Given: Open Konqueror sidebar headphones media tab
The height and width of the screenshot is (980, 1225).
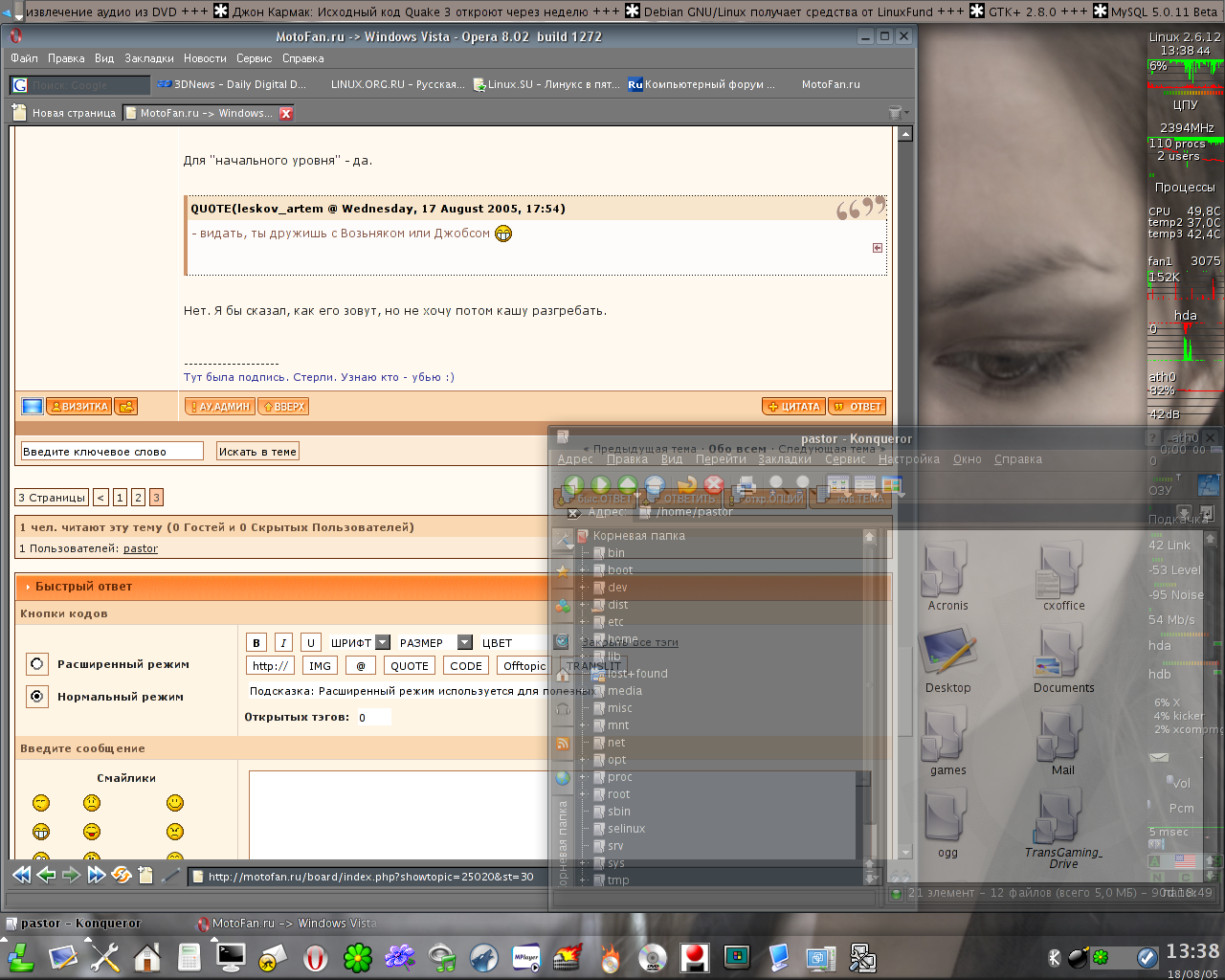Looking at the screenshot, I should (x=563, y=709).
